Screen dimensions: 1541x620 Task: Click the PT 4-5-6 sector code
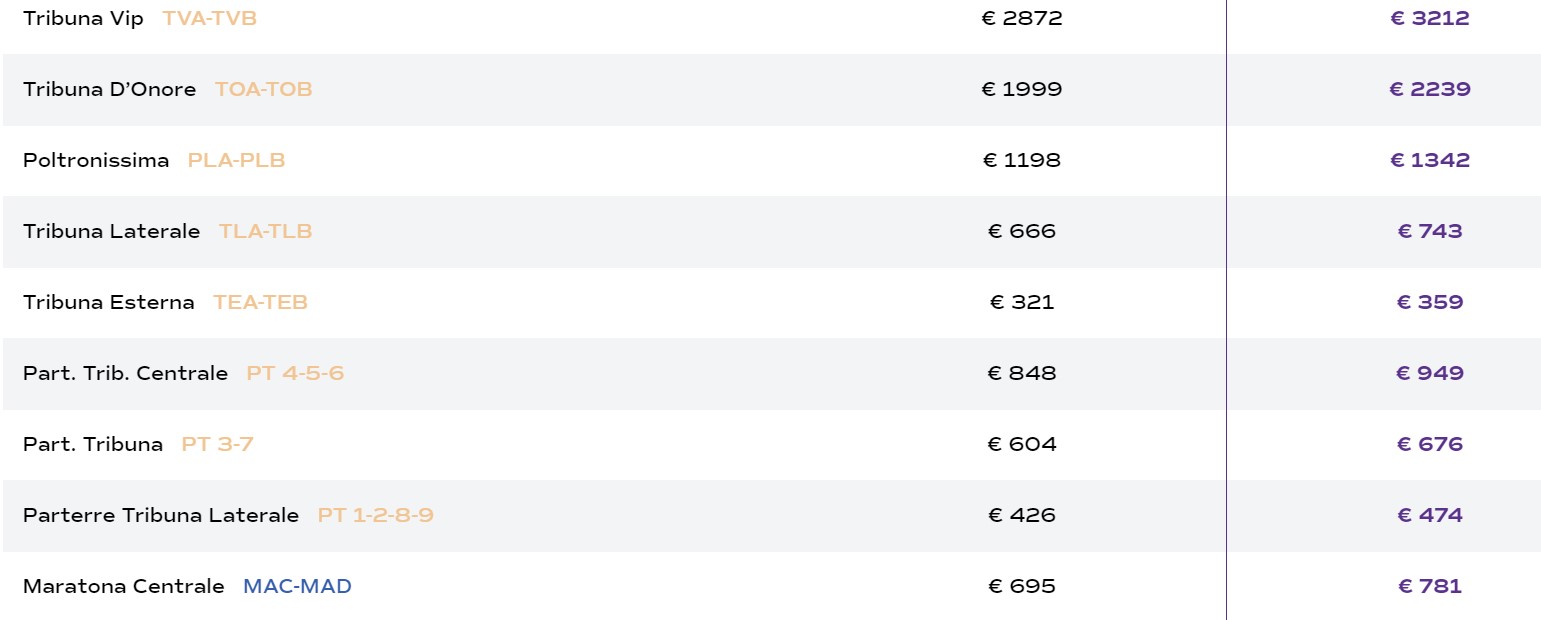(x=295, y=374)
